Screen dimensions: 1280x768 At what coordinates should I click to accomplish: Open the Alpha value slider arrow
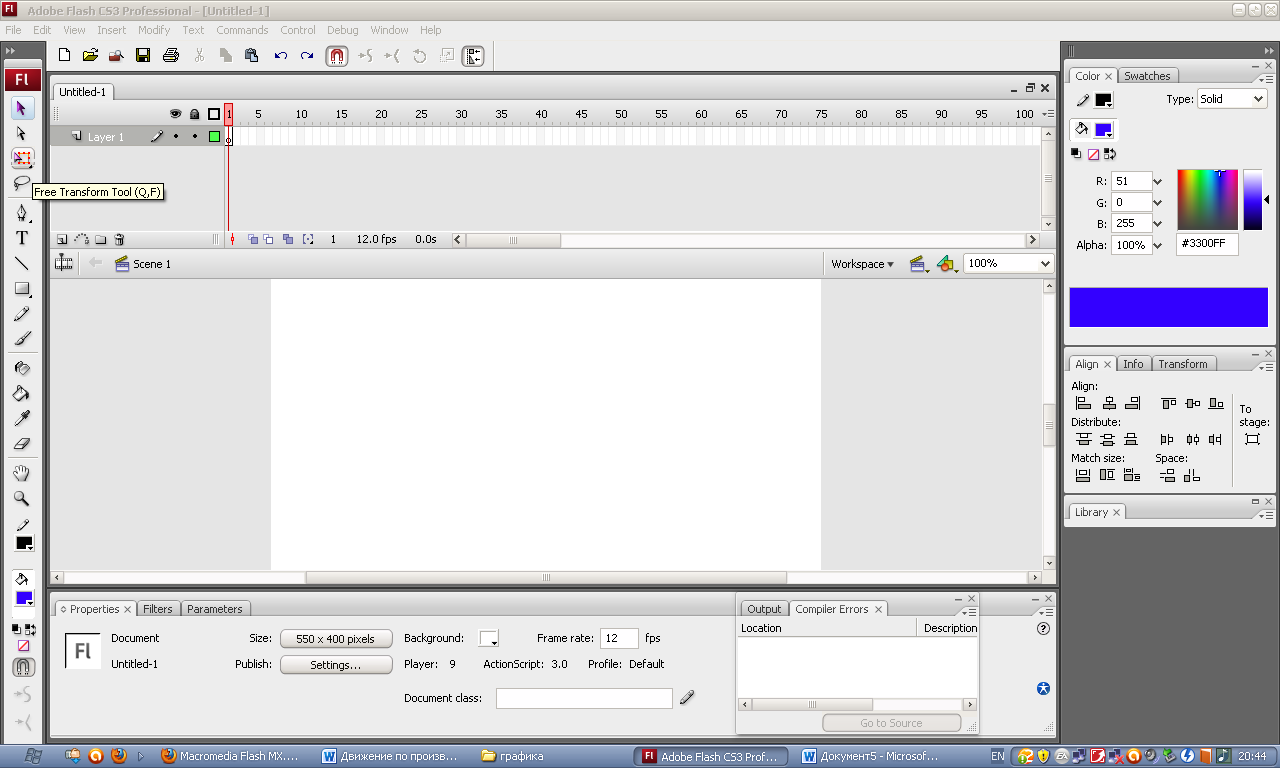pyautogui.click(x=1158, y=245)
